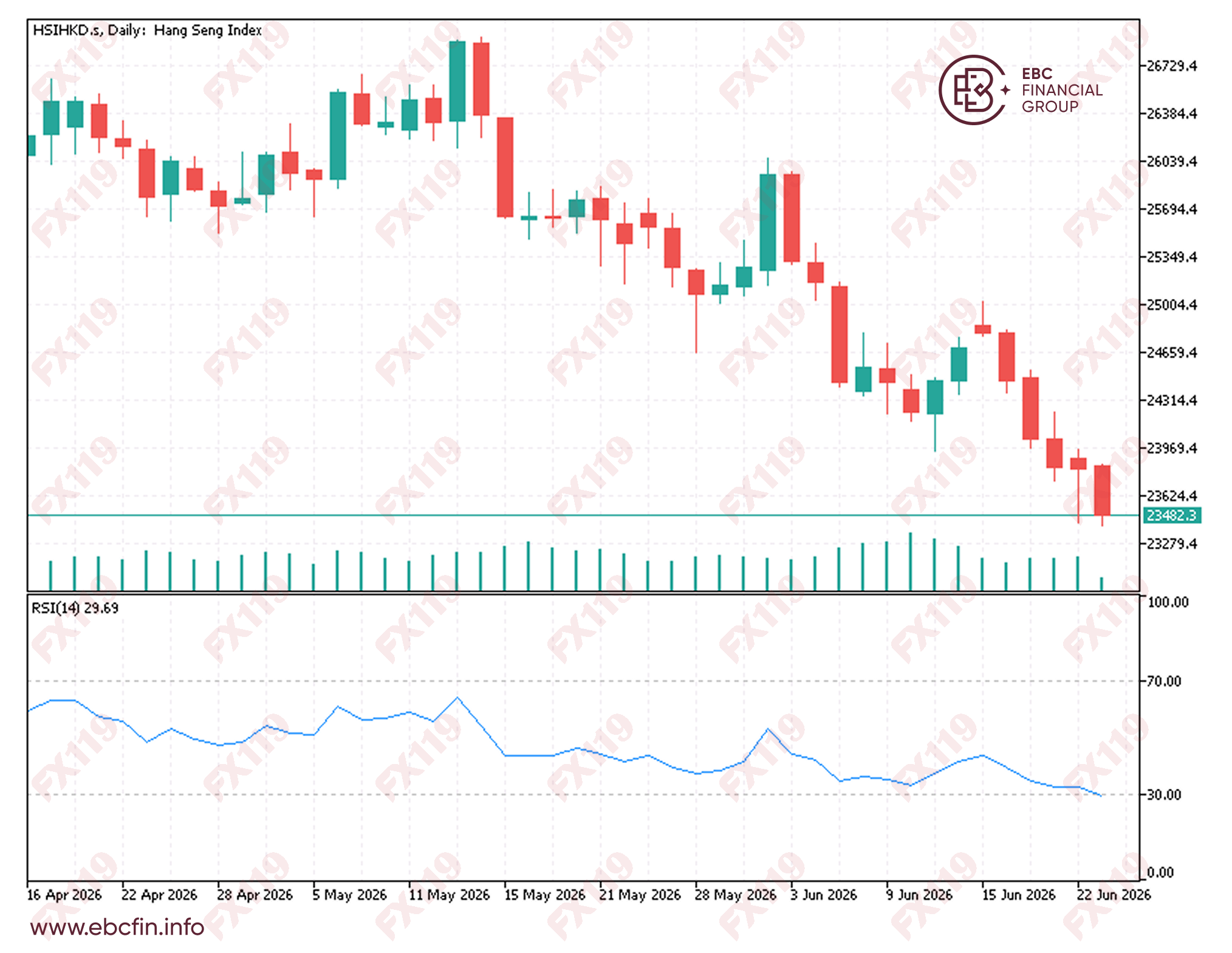Click the 11 May 2026 date marker
The image size is (1232, 953).
point(449,895)
